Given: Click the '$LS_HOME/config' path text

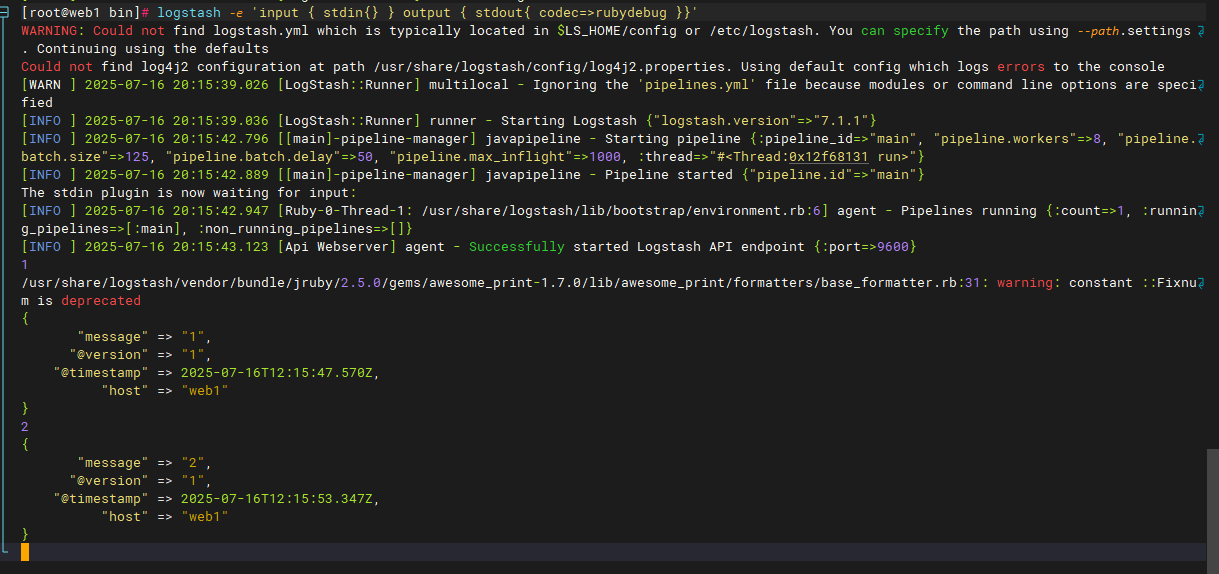Looking at the screenshot, I should (x=617, y=30).
